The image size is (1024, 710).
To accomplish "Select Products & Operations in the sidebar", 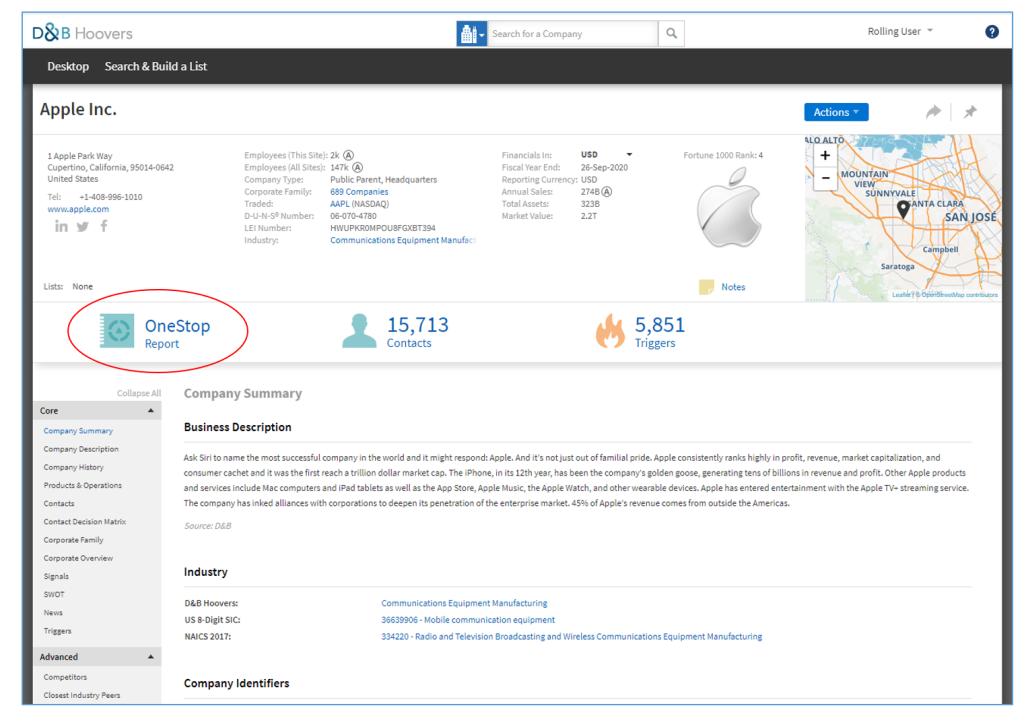I will (x=83, y=486).
